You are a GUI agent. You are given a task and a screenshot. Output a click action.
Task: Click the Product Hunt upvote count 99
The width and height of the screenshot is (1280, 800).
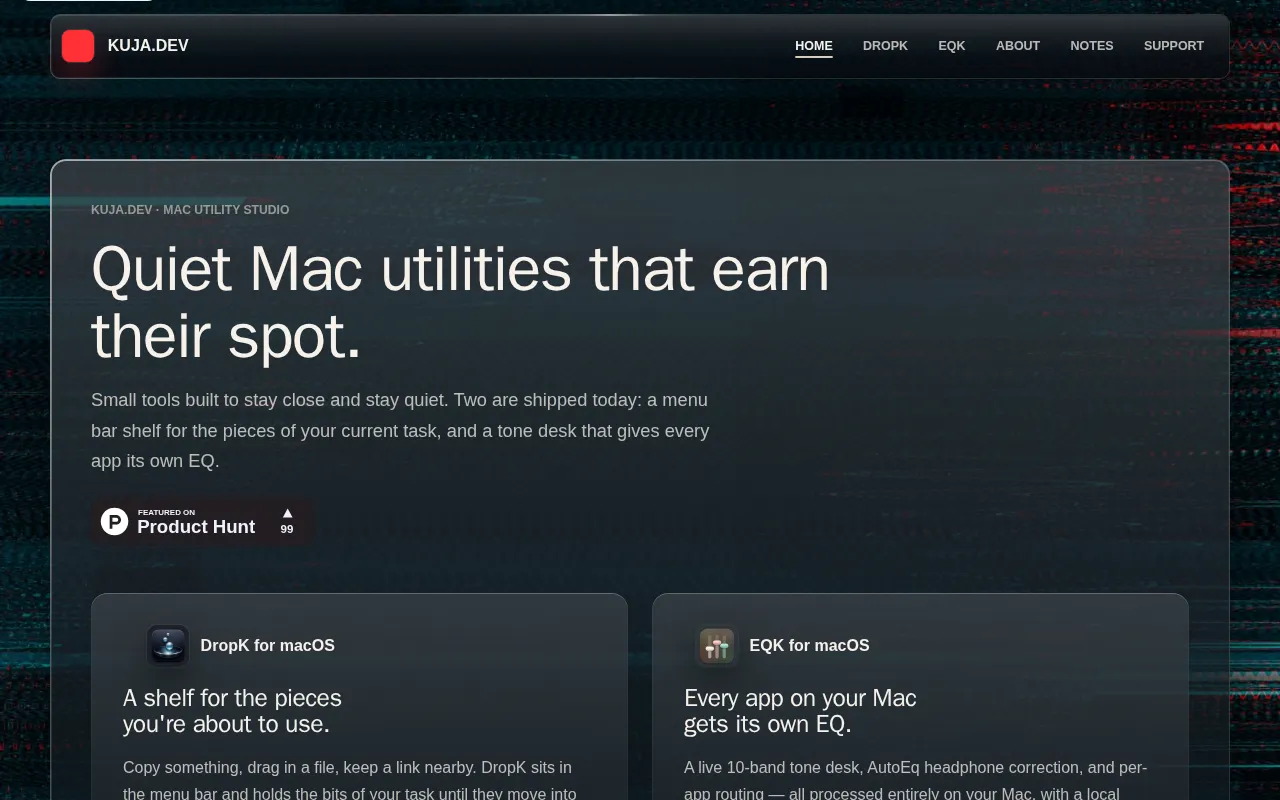[287, 529]
